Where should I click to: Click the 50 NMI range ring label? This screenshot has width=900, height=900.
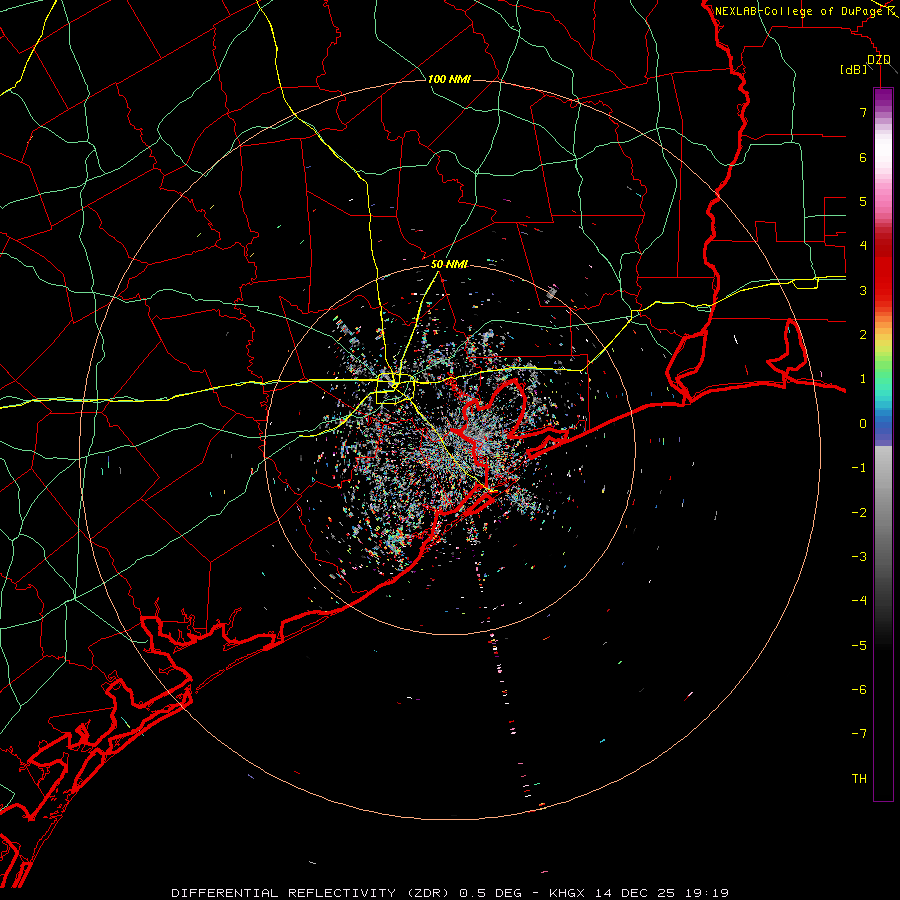point(449,264)
